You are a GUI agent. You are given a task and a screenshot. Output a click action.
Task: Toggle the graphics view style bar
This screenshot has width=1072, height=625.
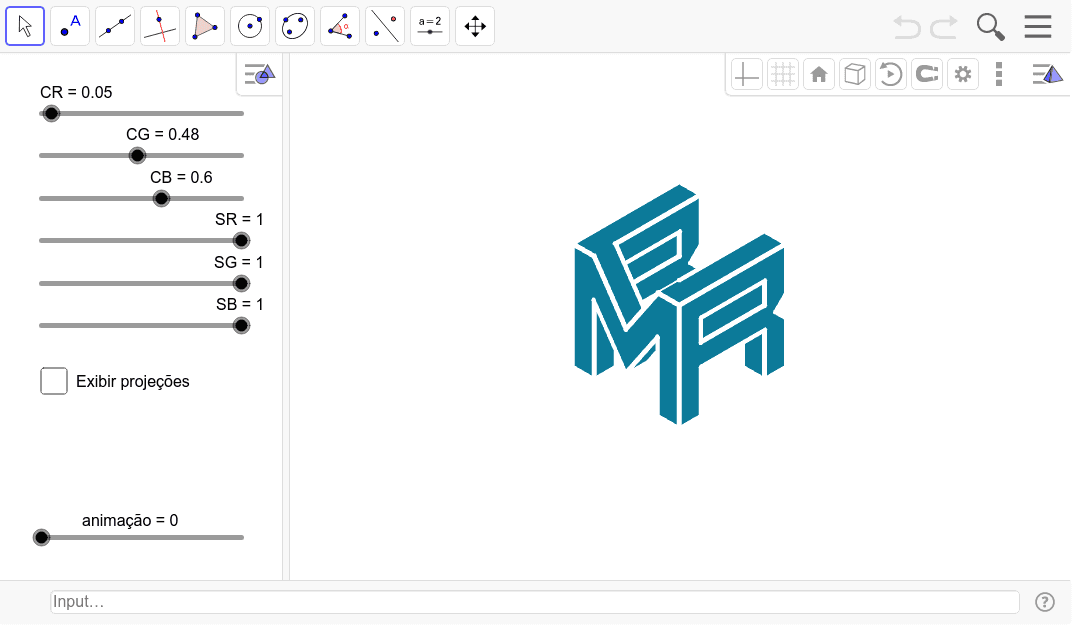pos(1047,74)
